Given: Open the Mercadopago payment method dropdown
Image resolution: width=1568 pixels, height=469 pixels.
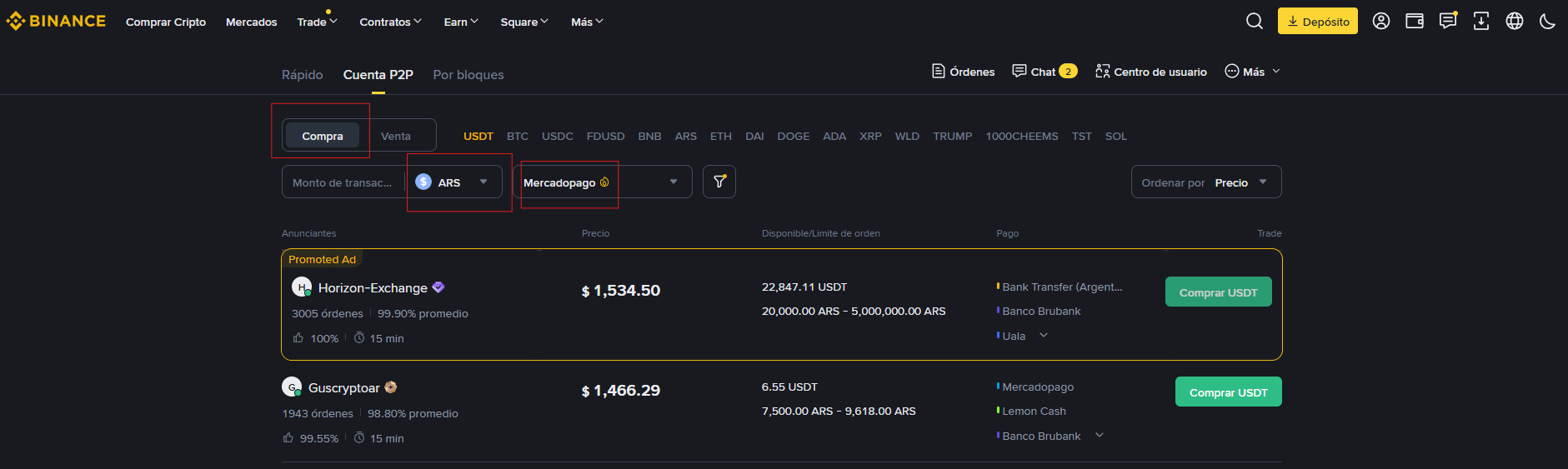Looking at the screenshot, I should pyautogui.click(x=603, y=182).
